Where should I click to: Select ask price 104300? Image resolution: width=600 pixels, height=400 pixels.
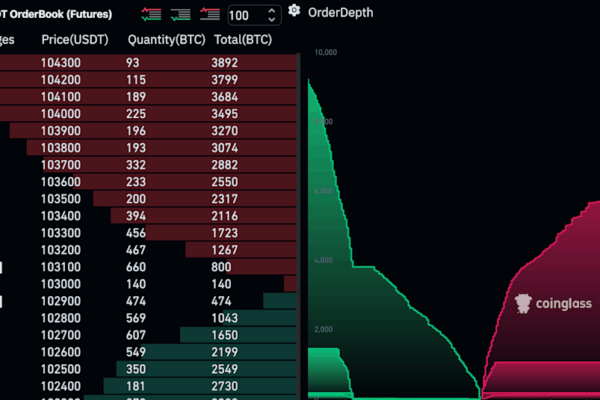click(x=61, y=63)
